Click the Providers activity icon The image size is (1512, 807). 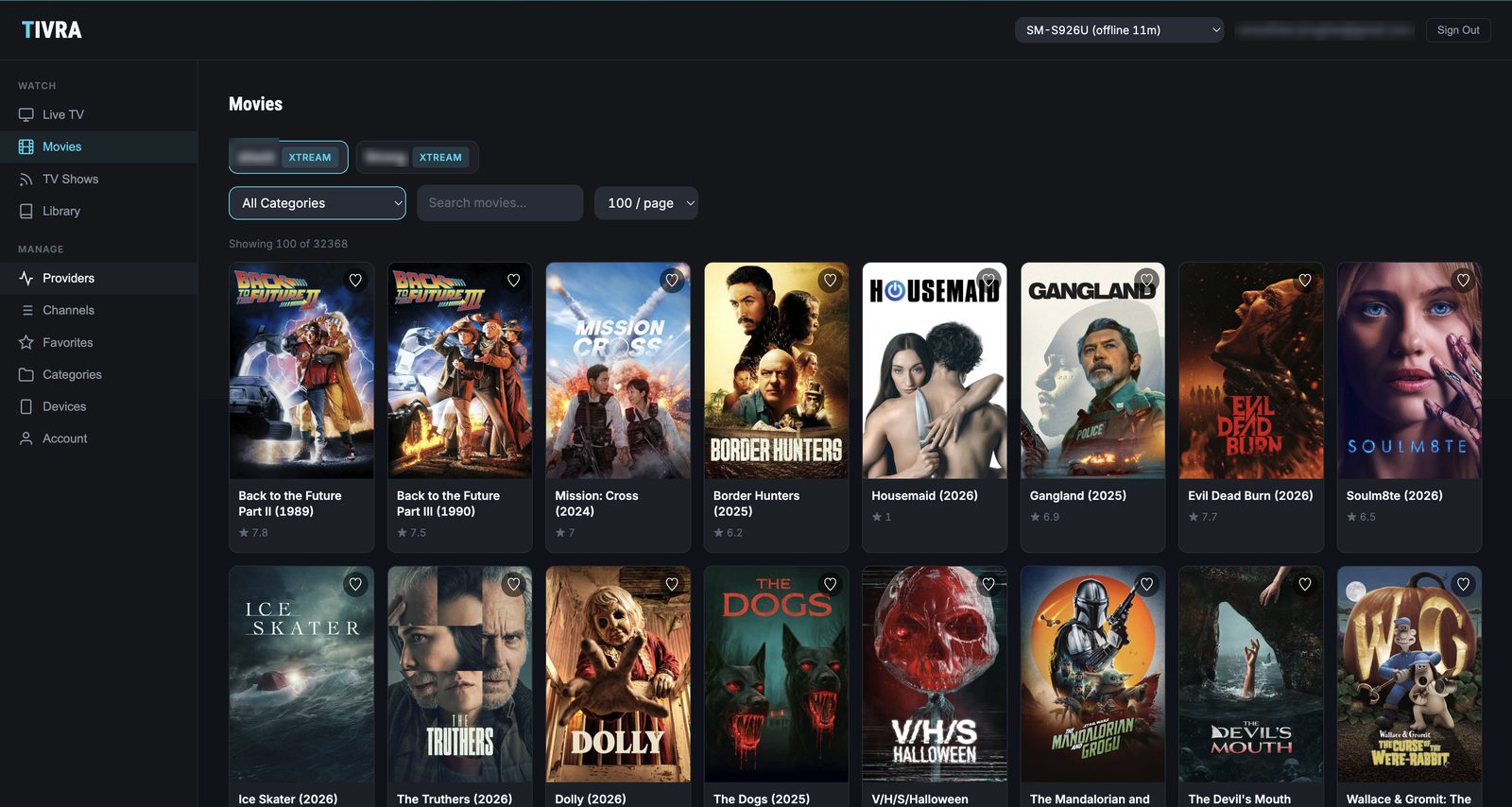point(26,278)
